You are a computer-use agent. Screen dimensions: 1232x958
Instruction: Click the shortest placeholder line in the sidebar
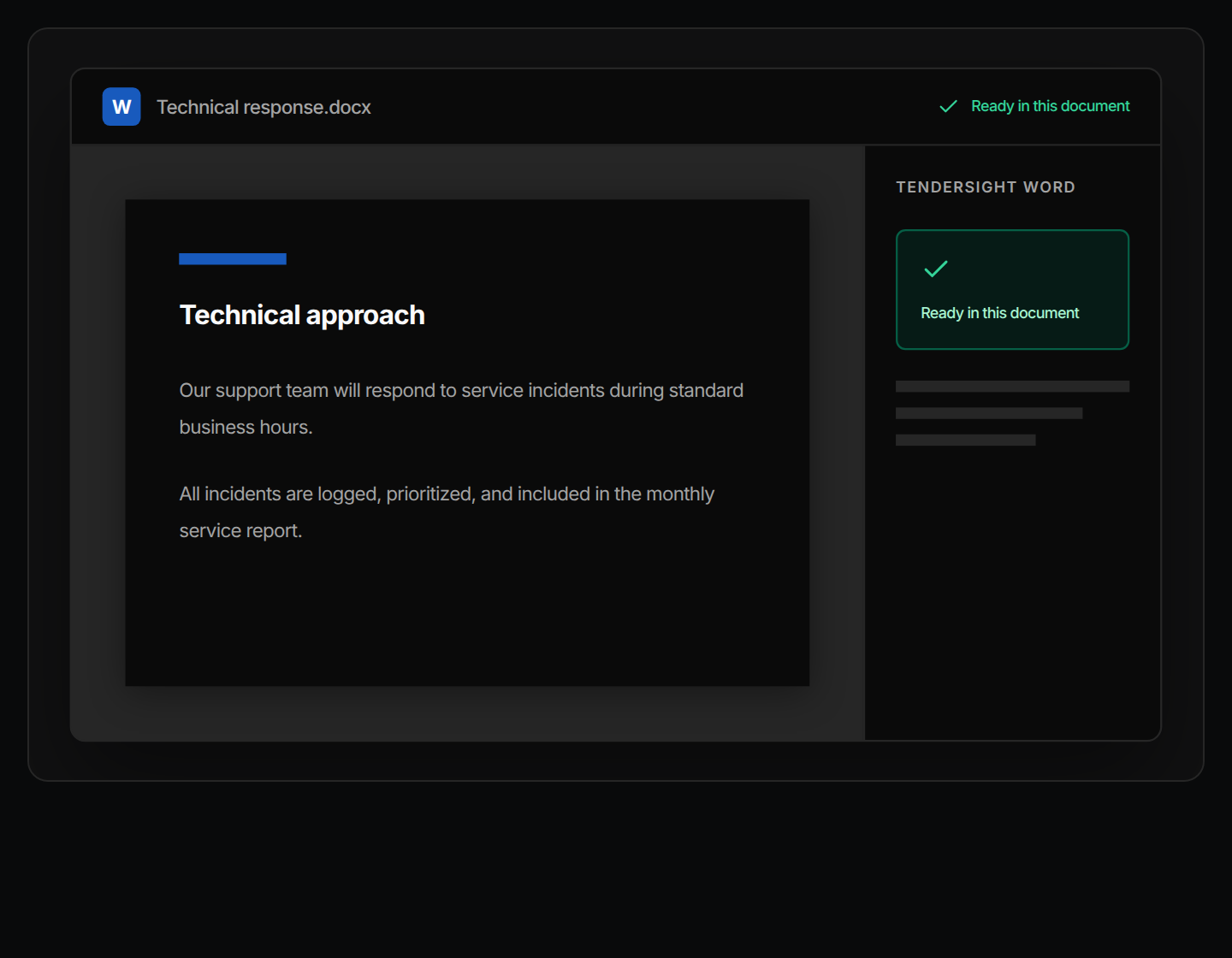coord(965,440)
